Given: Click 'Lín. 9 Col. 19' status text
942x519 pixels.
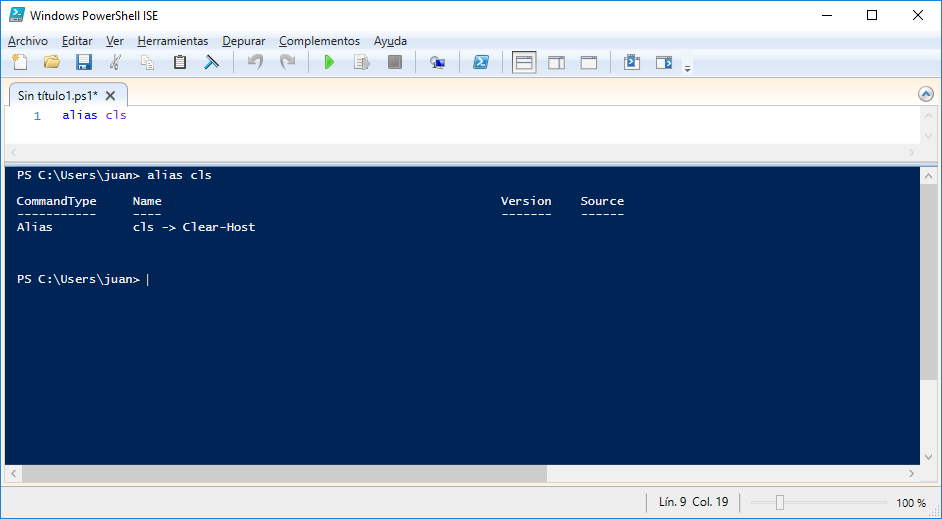Looking at the screenshot, I should (x=693, y=502).
